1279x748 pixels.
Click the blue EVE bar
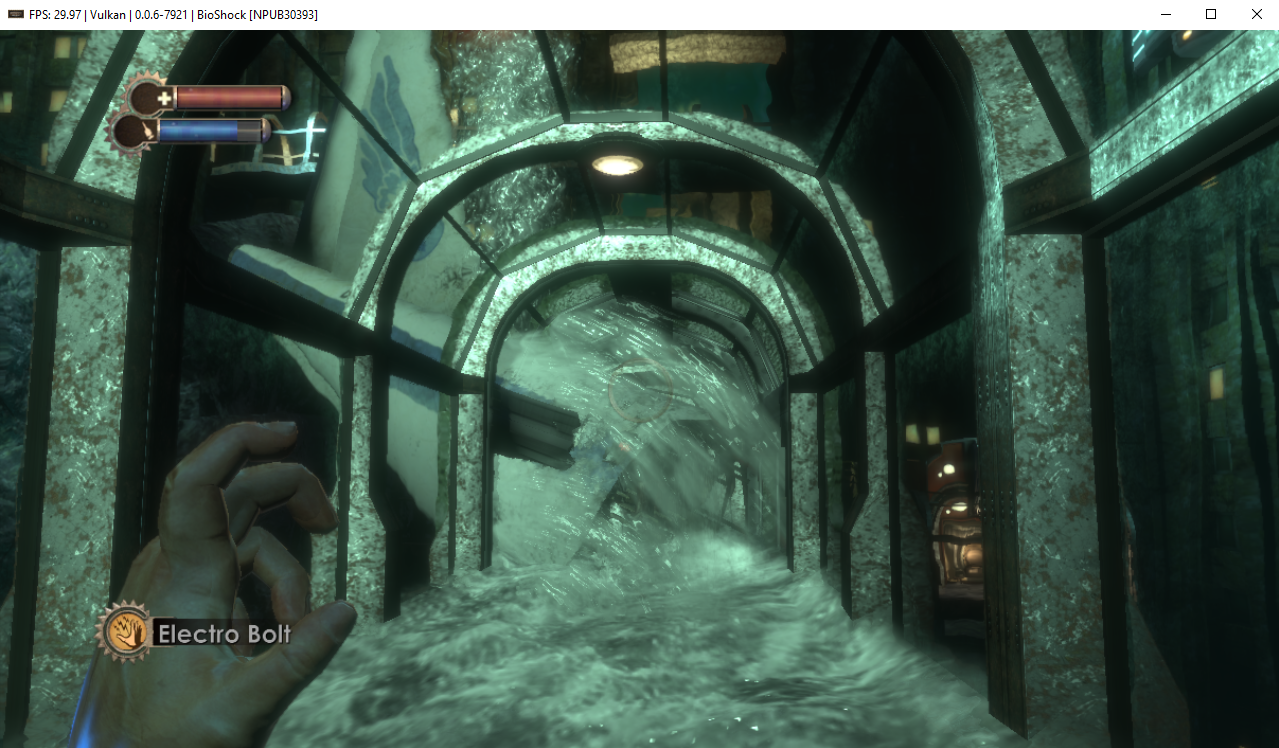(212, 131)
